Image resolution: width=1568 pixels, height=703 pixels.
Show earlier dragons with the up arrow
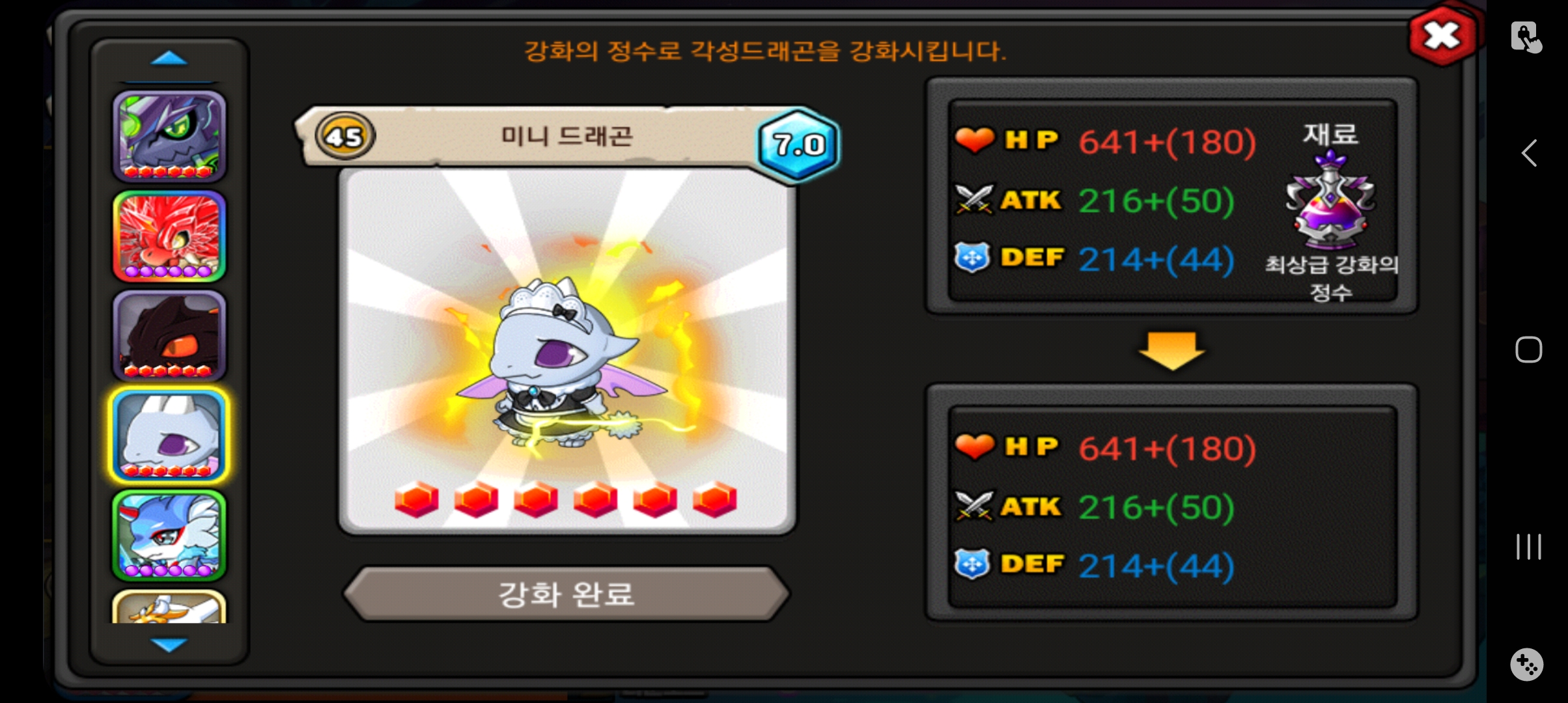click(x=169, y=59)
